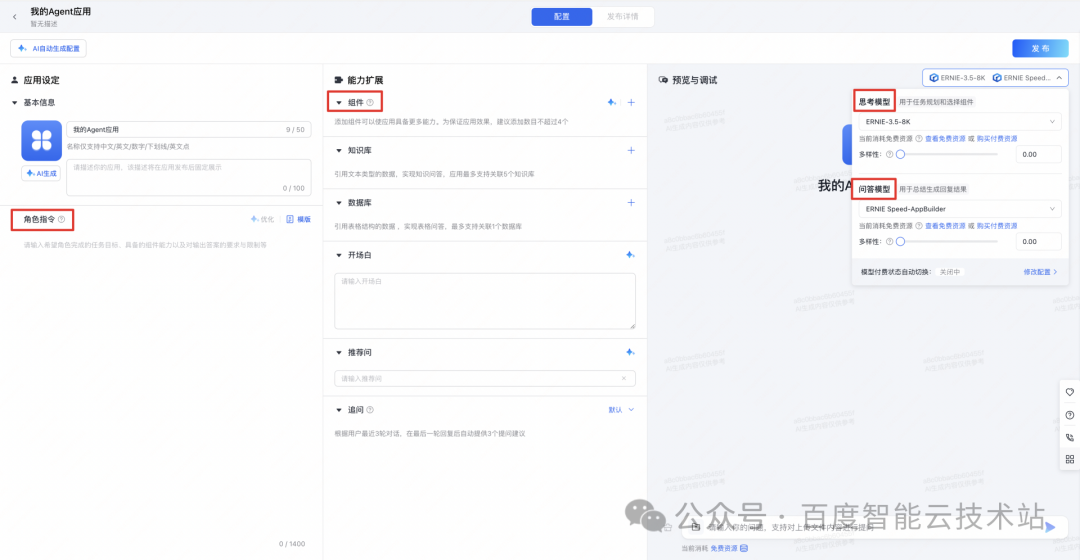The image size is (1080, 560).
Task: Click AI generate sparkle for 开场白
Action: 630,255
